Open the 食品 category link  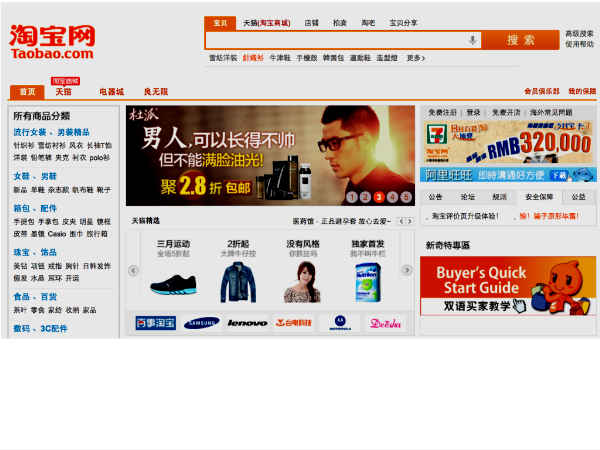21,297
